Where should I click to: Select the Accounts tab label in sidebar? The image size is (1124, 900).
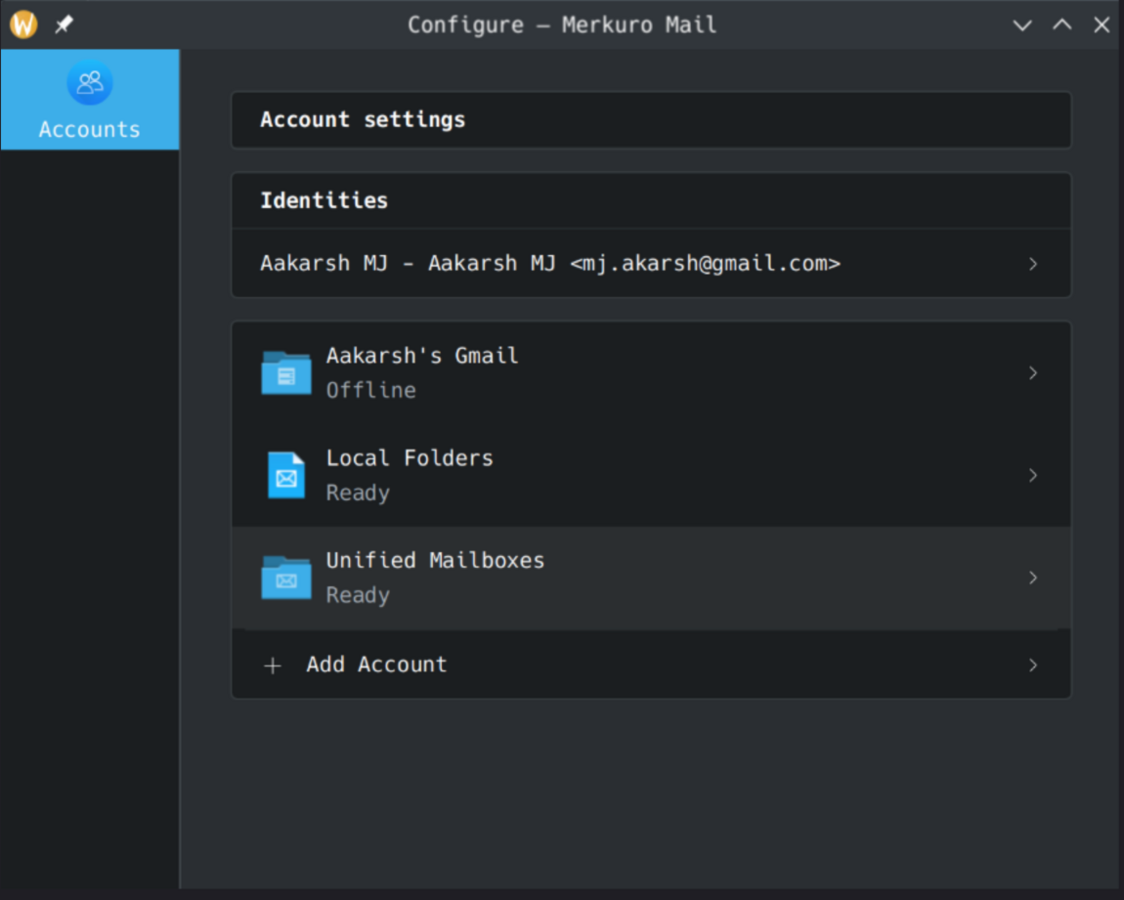coord(90,129)
